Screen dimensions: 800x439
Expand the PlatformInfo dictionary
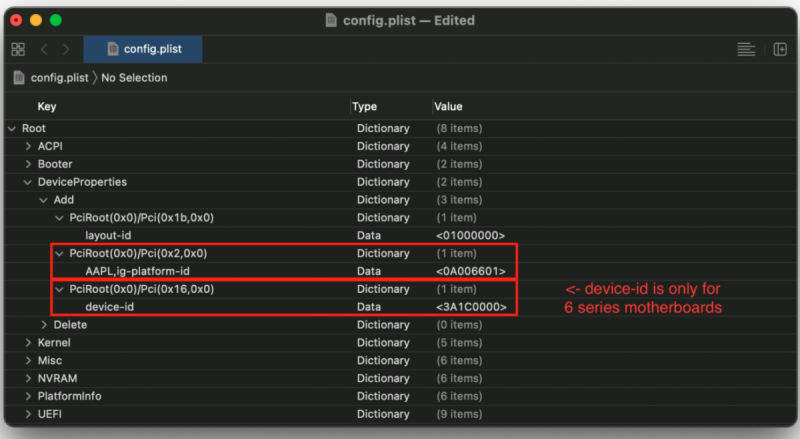(28, 396)
